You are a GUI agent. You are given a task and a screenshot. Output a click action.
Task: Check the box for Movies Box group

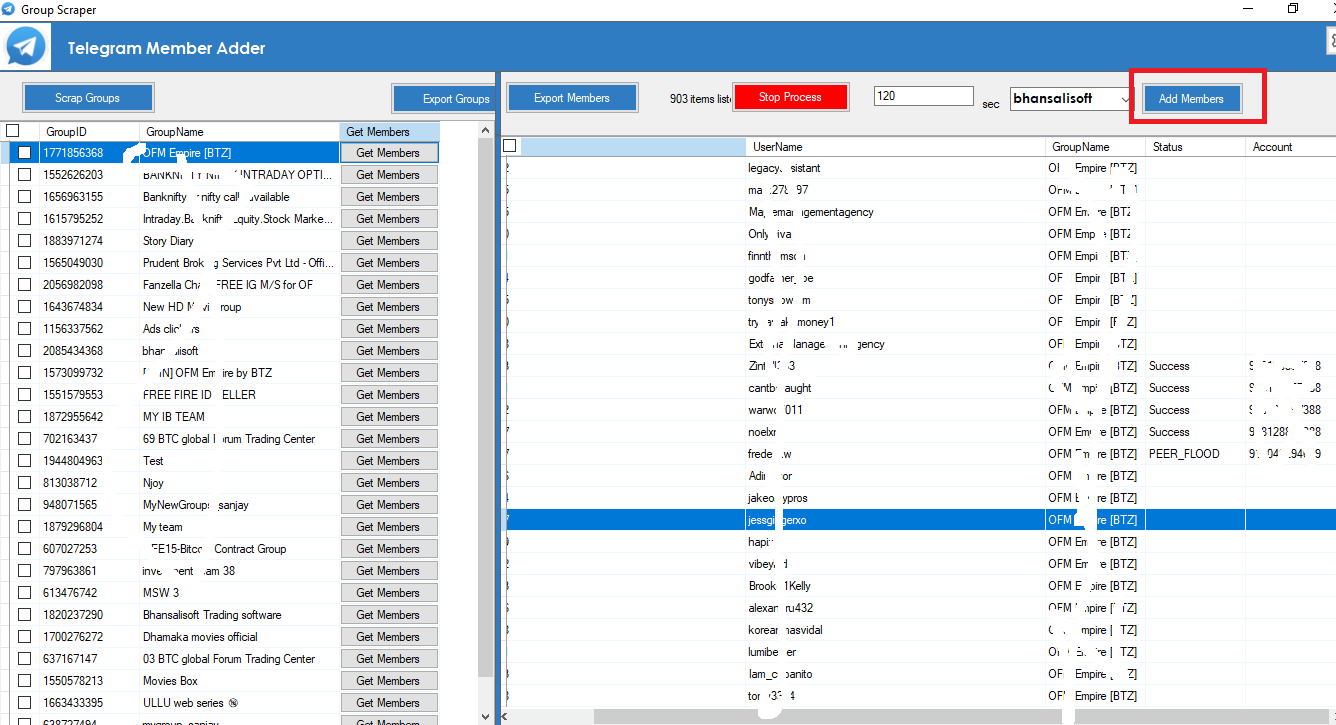click(x=24, y=681)
